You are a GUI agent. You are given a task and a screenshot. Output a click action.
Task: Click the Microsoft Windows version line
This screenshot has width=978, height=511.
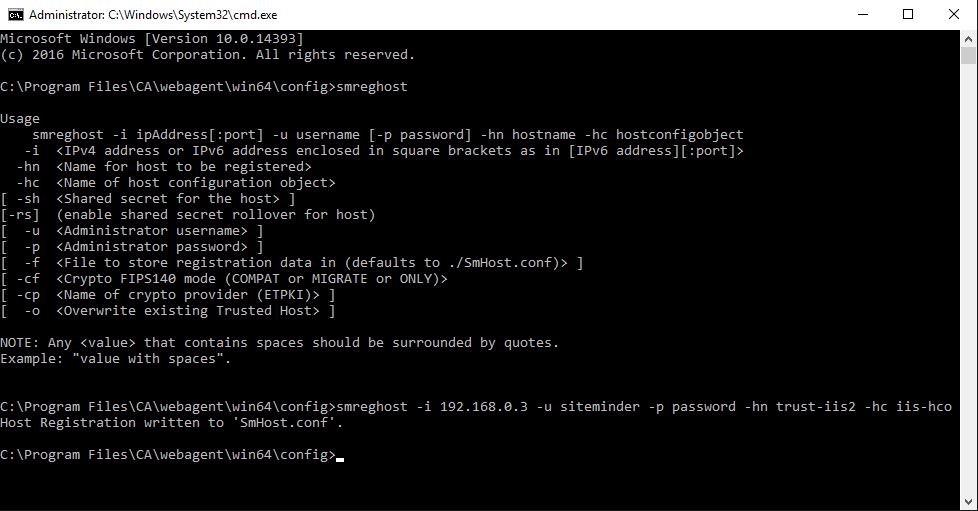[151, 39]
